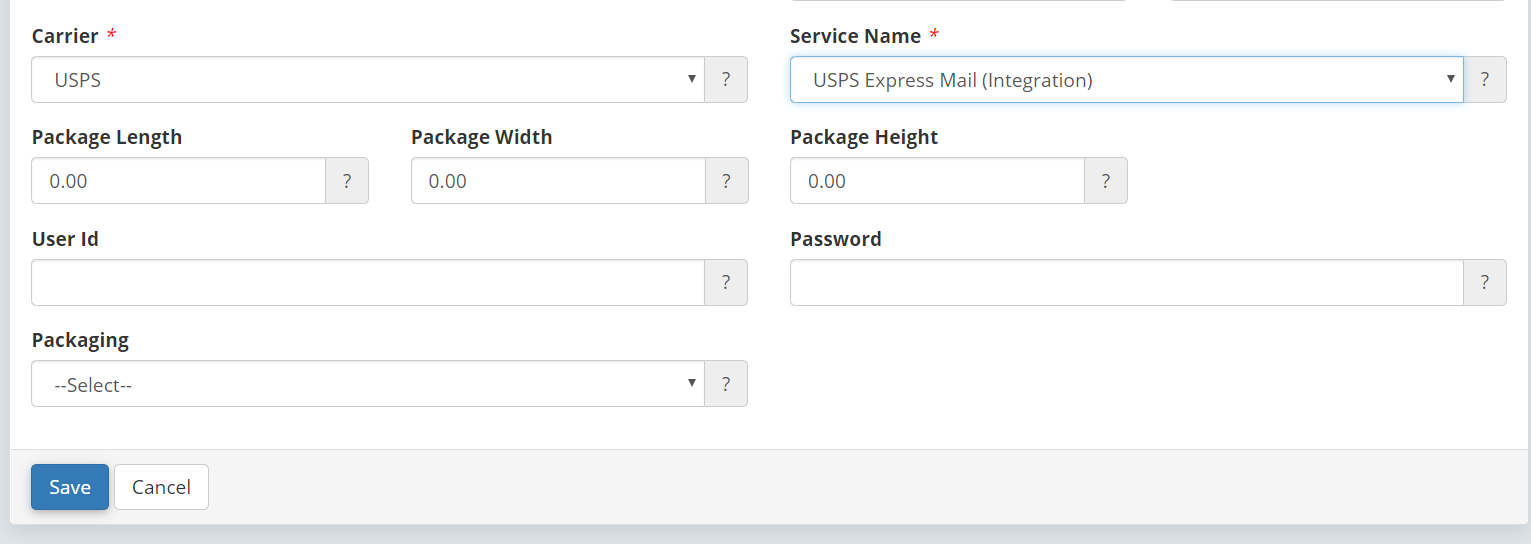This screenshot has height=544, width=1531.
Task: Expand the Service Name dropdown
Action: click(x=1127, y=80)
